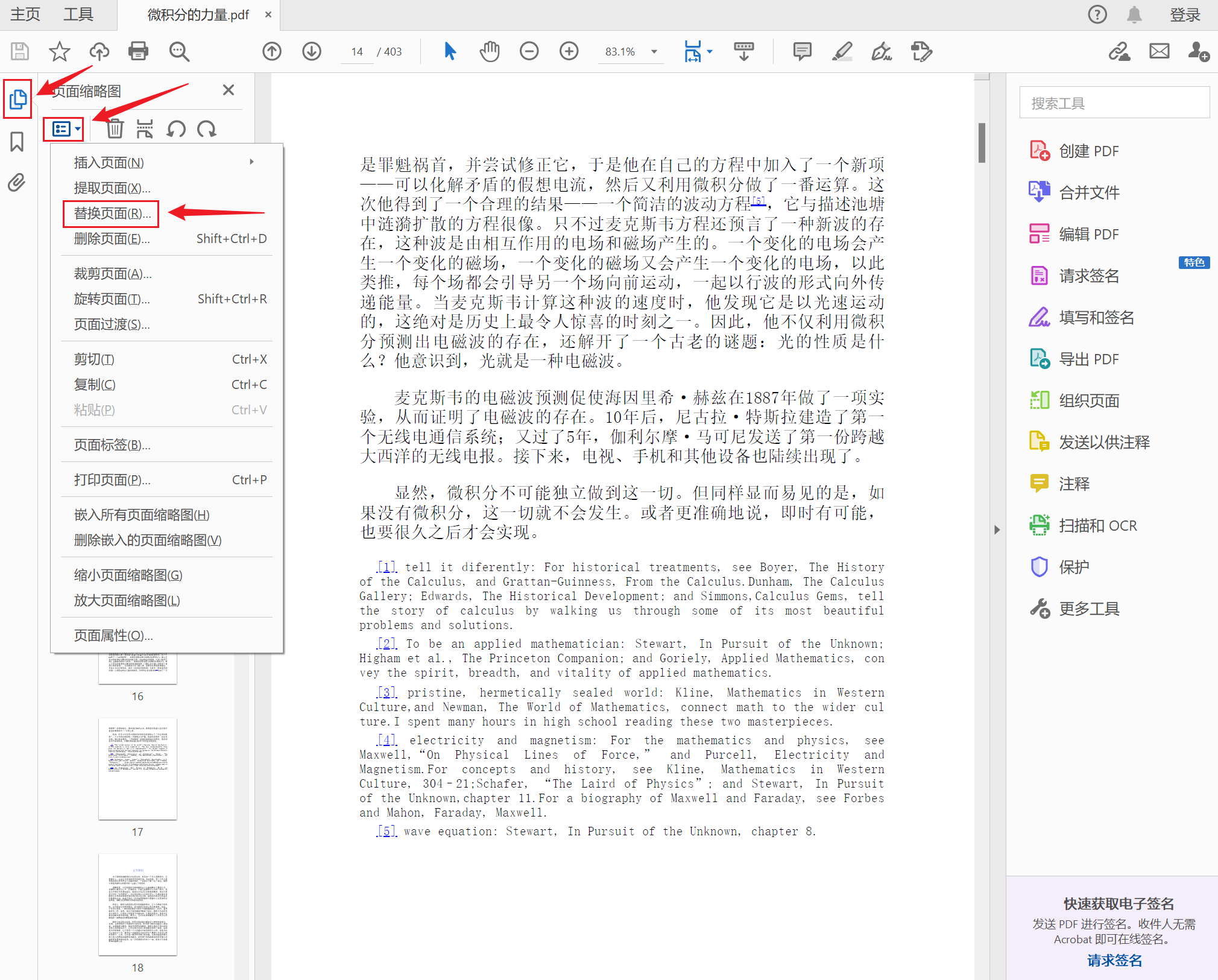This screenshot has width=1218, height=980.
Task: Toggle the page thumbnails panel
Action: click(17, 99)
